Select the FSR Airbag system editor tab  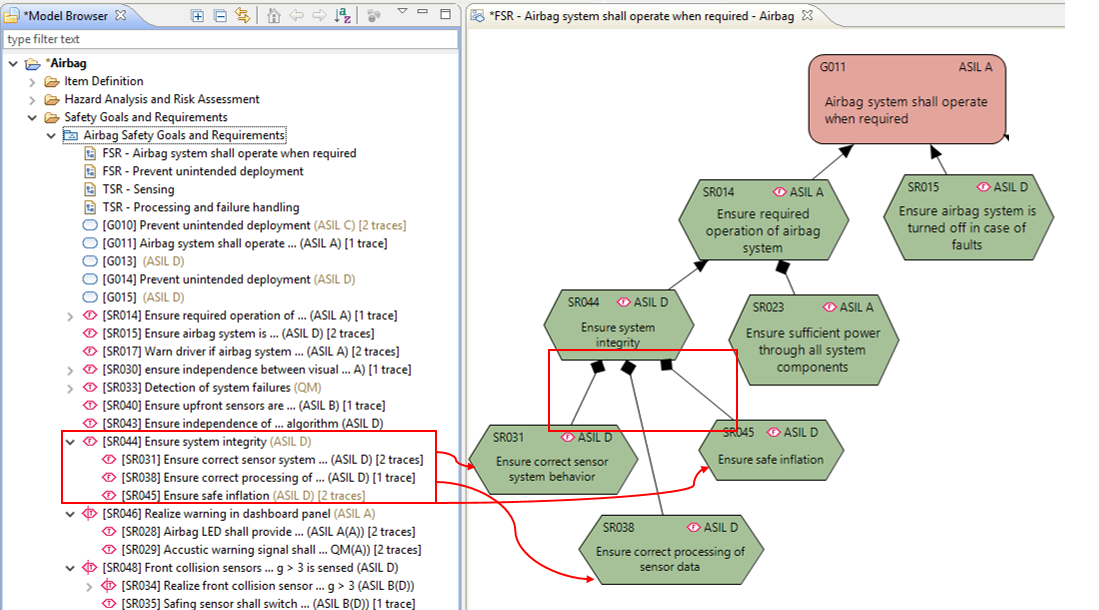pos(640,16)
